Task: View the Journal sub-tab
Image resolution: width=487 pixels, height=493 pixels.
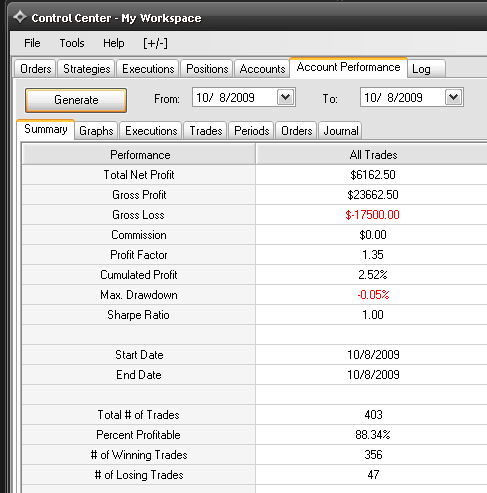Action: tap(341, 131)
